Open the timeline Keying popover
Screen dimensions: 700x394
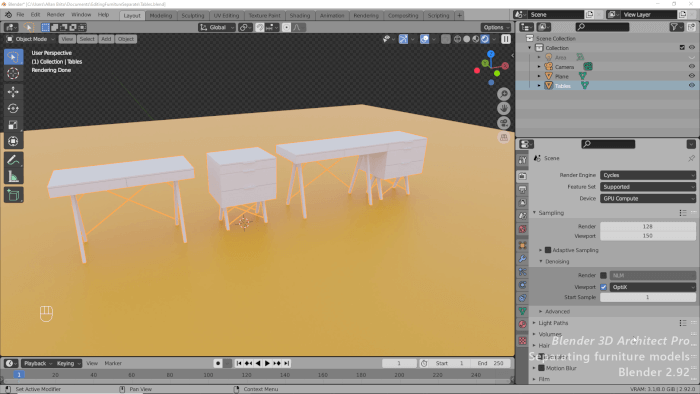(68, 363)
